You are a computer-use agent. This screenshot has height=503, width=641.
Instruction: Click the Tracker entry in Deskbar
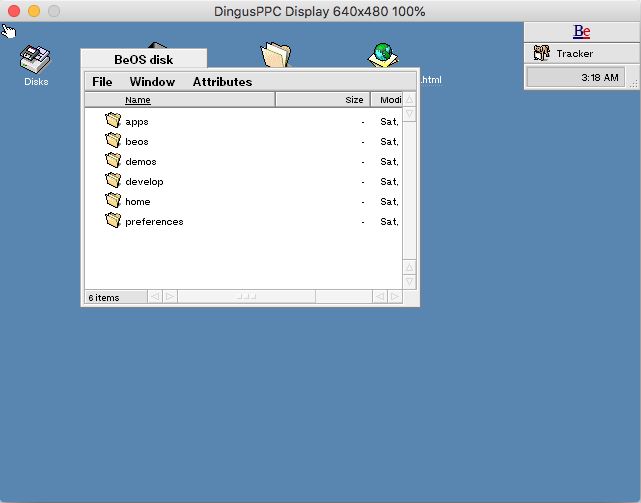[574, 54]
